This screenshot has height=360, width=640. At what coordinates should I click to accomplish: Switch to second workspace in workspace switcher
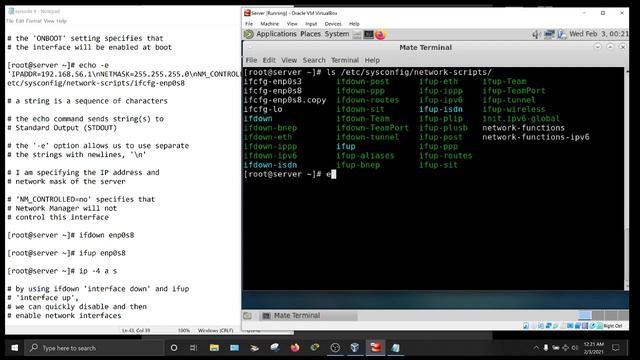[x=598, y=315]
